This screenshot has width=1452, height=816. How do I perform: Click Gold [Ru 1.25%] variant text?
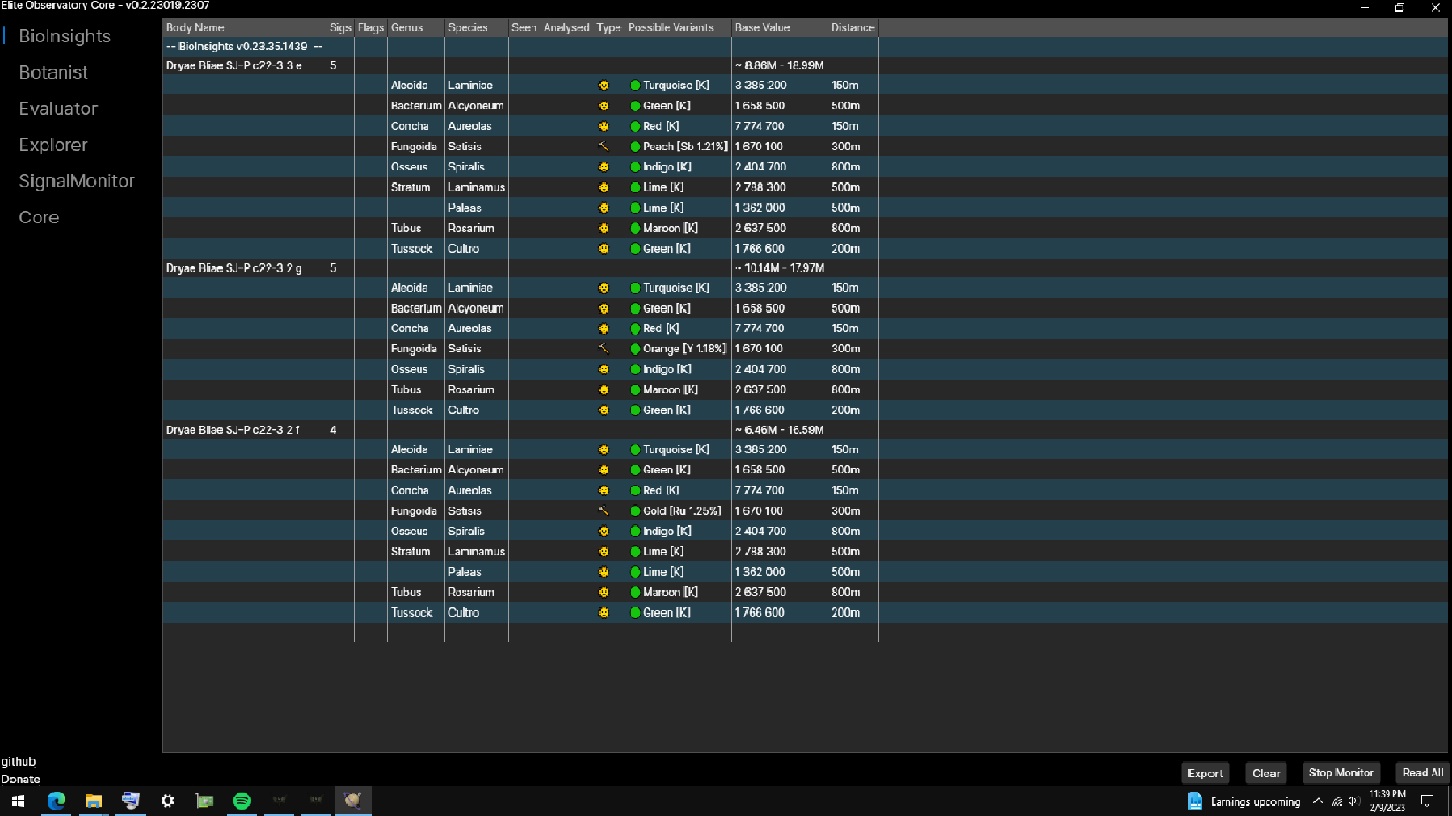(682, 511)
